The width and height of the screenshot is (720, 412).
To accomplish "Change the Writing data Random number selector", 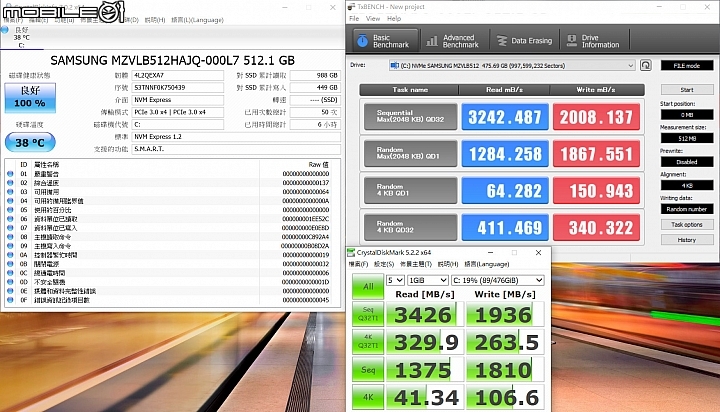I will click(x=687, y=209).
